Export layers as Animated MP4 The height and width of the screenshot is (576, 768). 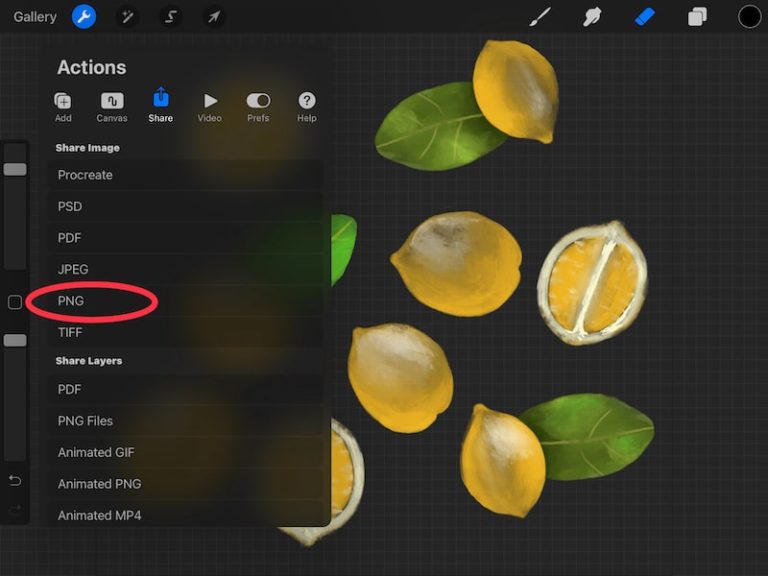[x=185, y=515]
